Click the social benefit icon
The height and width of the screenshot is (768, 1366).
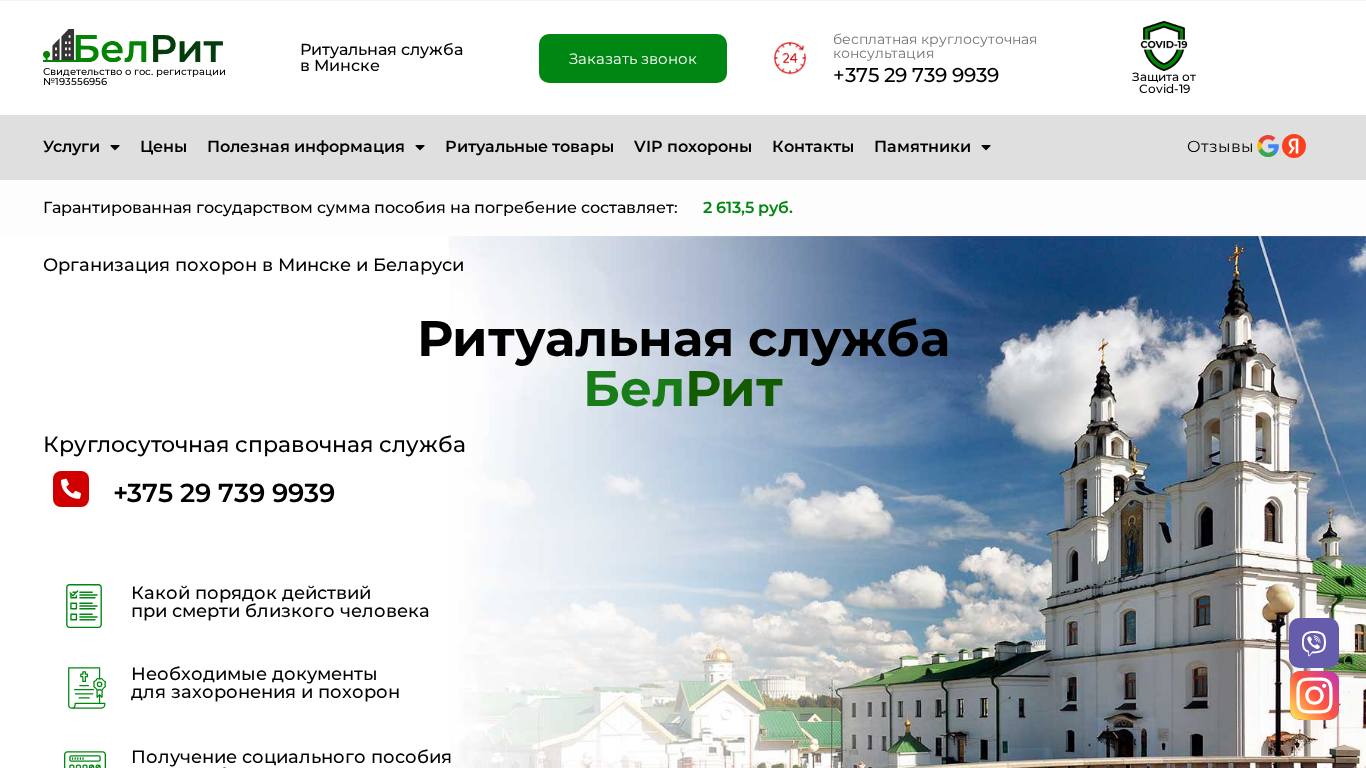coord(85,760)
